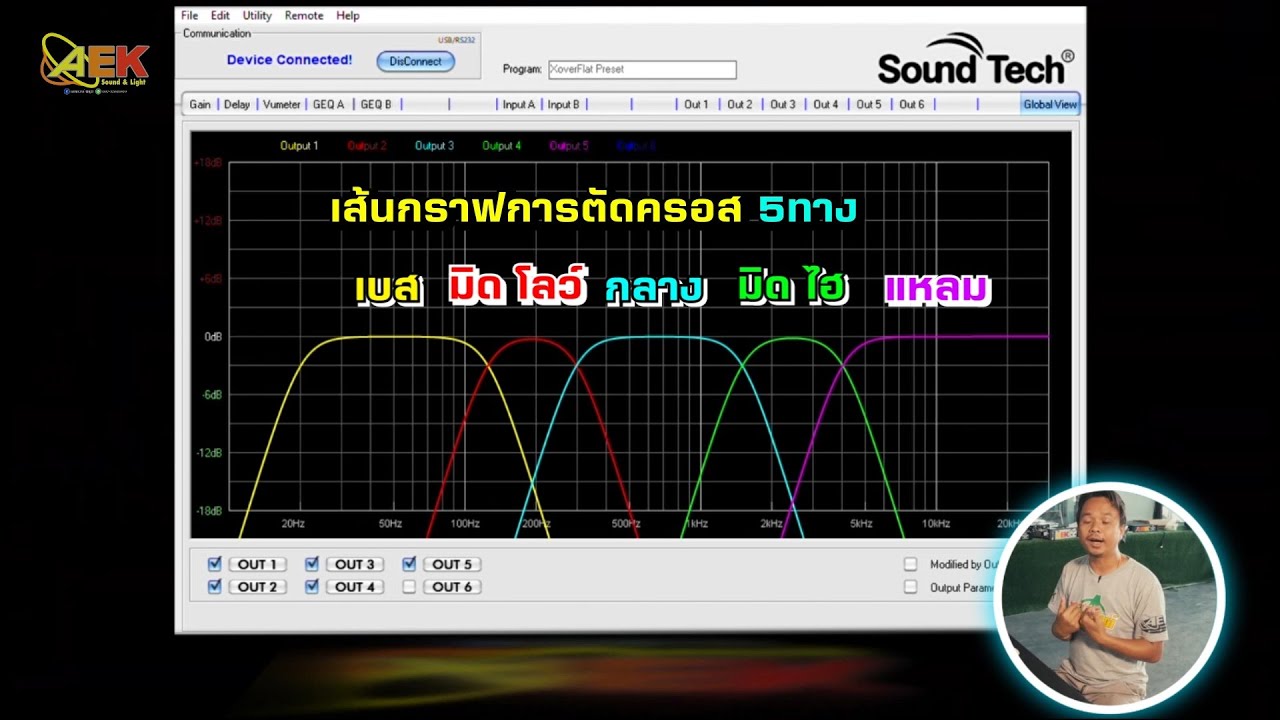Uncheck the OUT 1 checkbox
1280x720 pixels.
[x=214, y=564]
